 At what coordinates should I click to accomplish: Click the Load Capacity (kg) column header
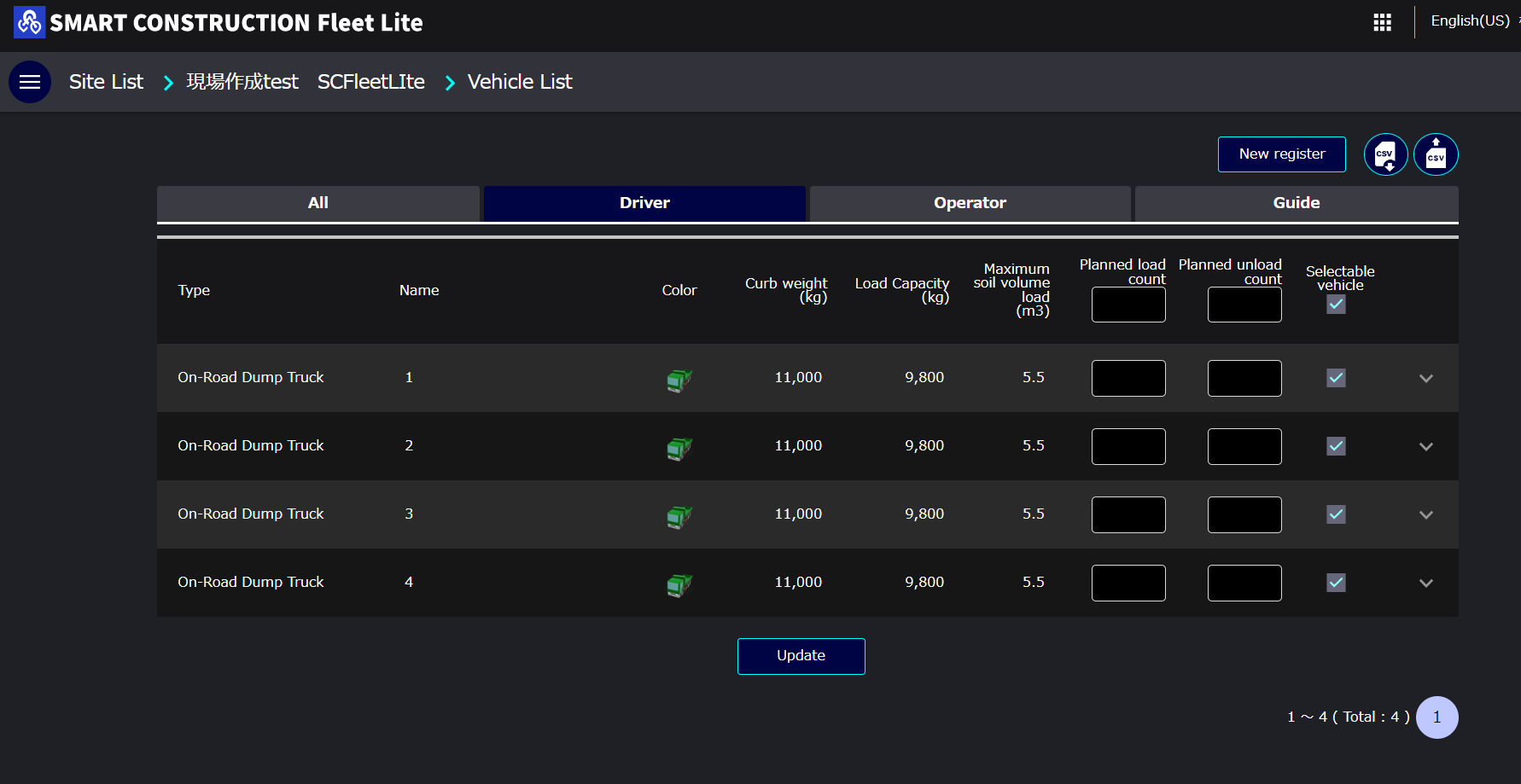point(902,290)
